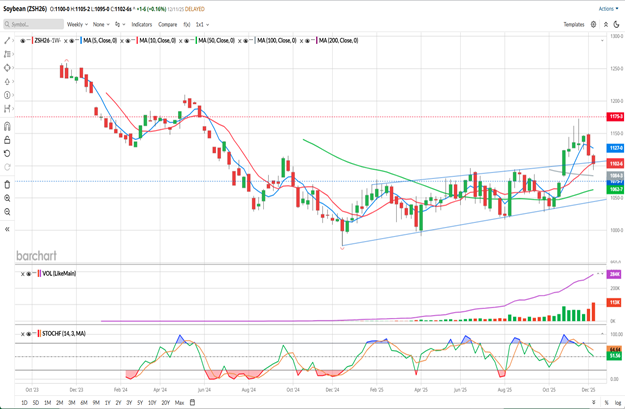Redo the chart change
625x409 pixels.
(7, 167)
